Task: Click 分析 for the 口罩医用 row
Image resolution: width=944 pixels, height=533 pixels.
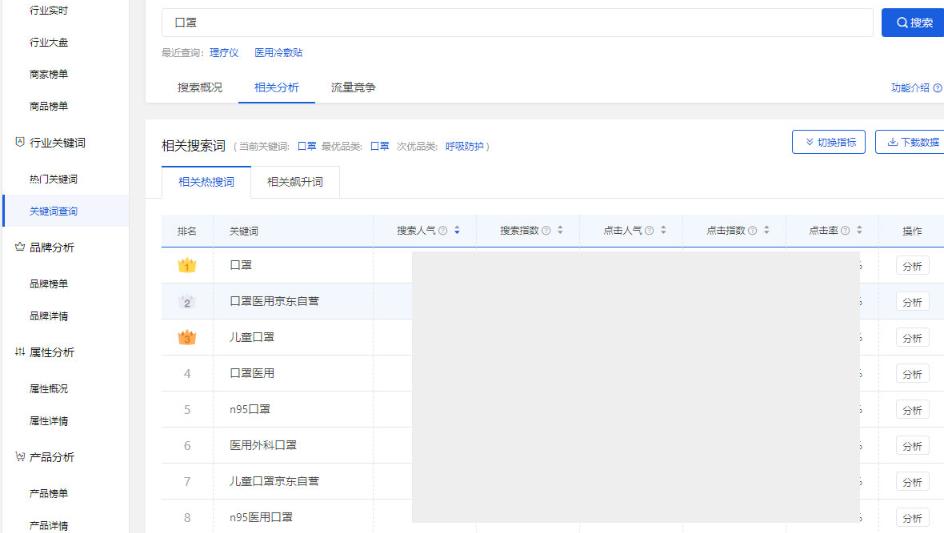Action: pyautogui.click(x=912, y=374)
